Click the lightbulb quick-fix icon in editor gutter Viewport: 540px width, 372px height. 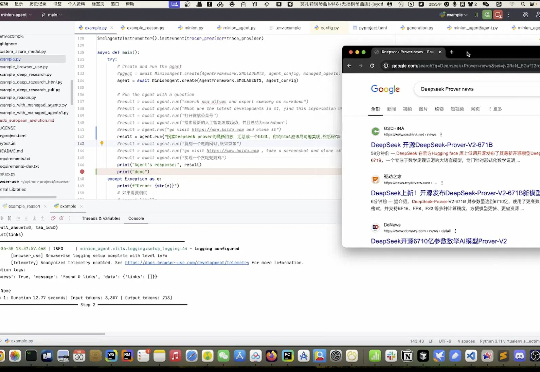point(102,143)
